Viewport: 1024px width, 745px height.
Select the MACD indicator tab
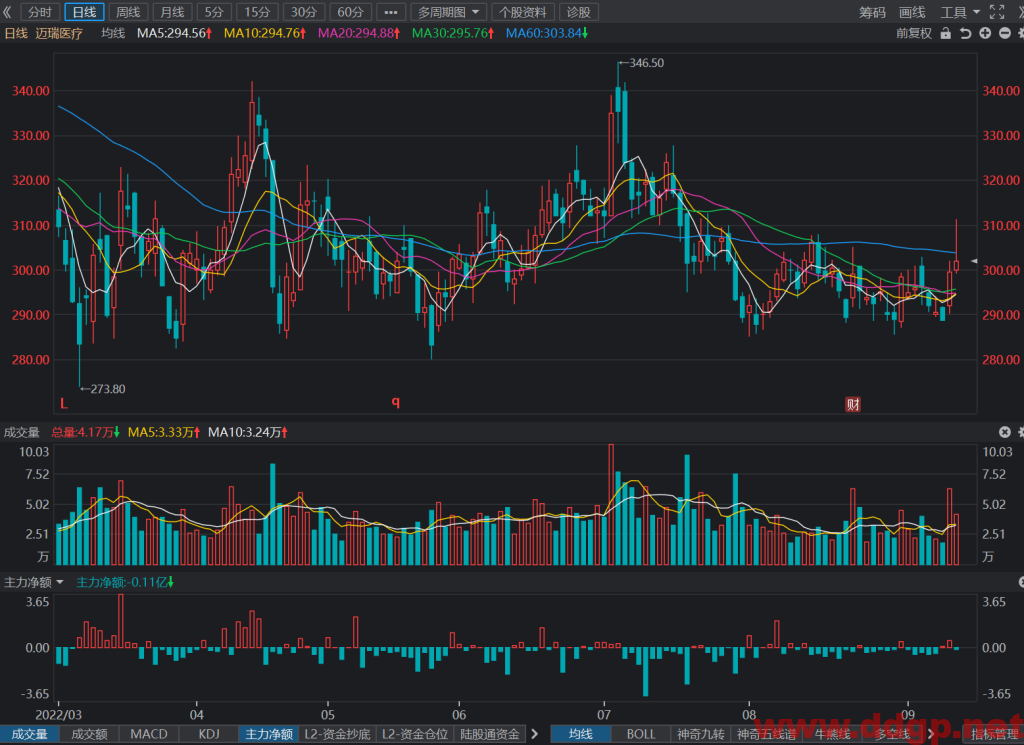(149, 734)
